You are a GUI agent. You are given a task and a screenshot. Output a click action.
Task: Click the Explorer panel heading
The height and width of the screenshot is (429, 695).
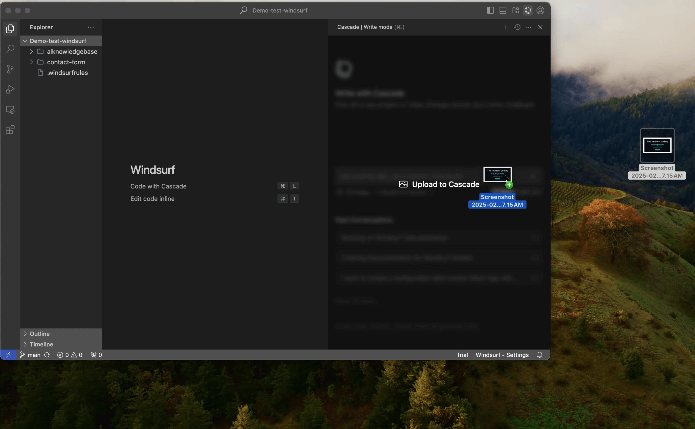click(41, 27)
